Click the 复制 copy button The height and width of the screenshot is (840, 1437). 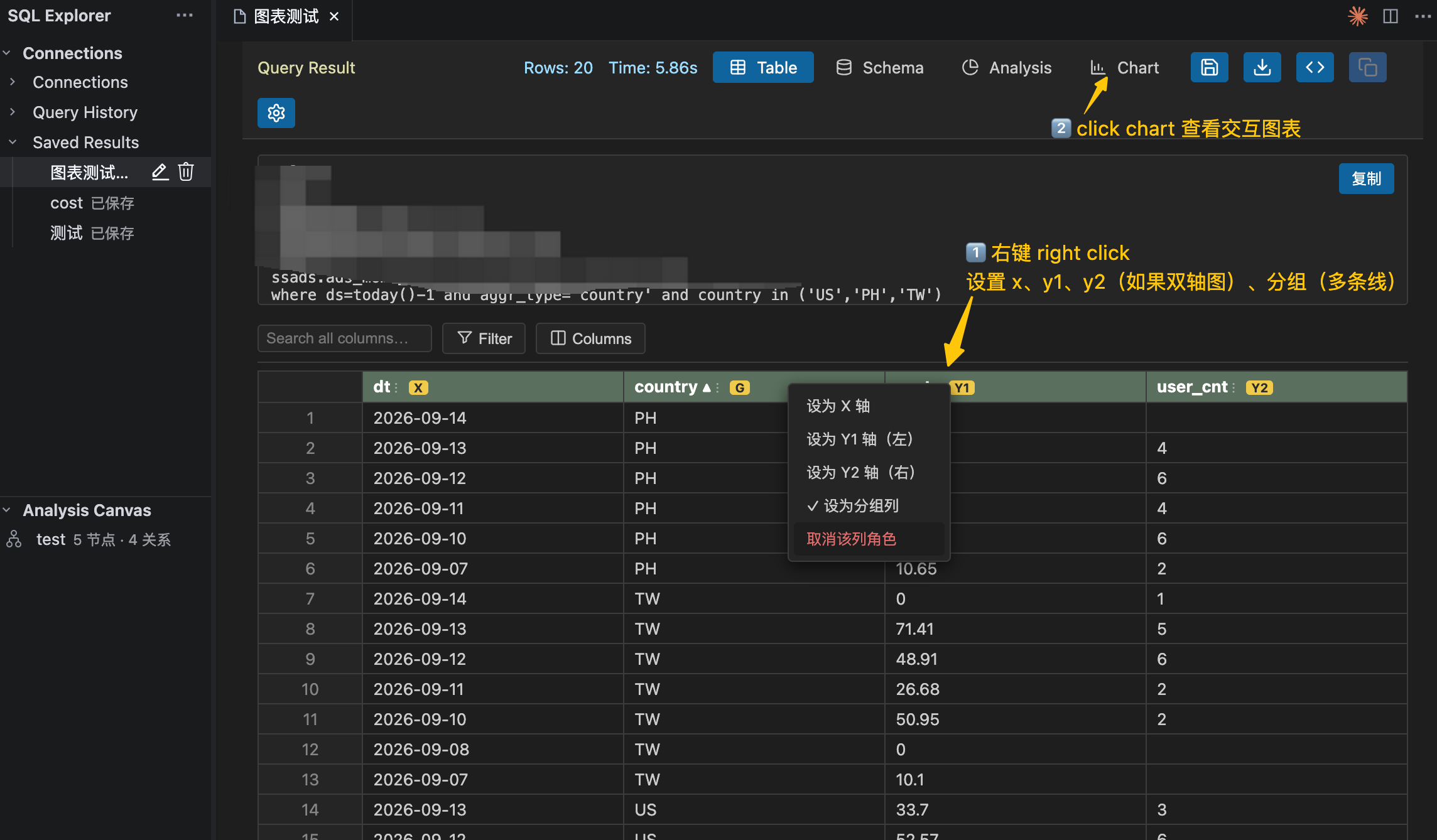pos(1366,179)
